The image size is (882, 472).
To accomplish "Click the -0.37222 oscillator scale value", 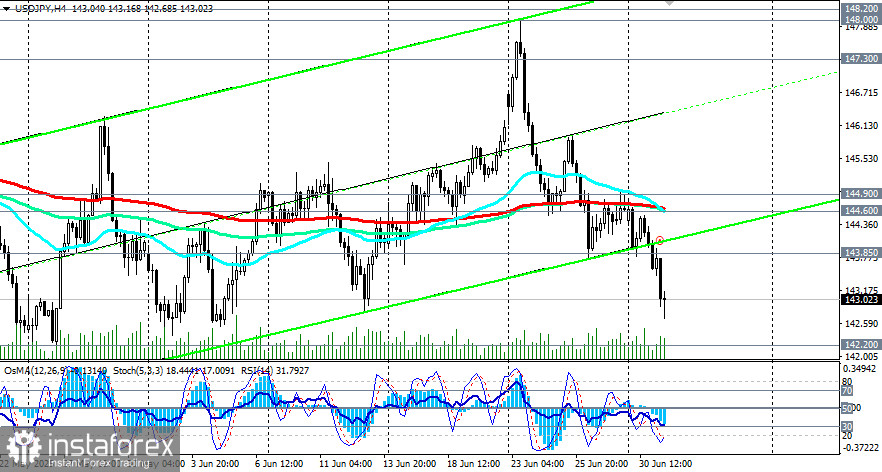I will [x=861, y=447].
